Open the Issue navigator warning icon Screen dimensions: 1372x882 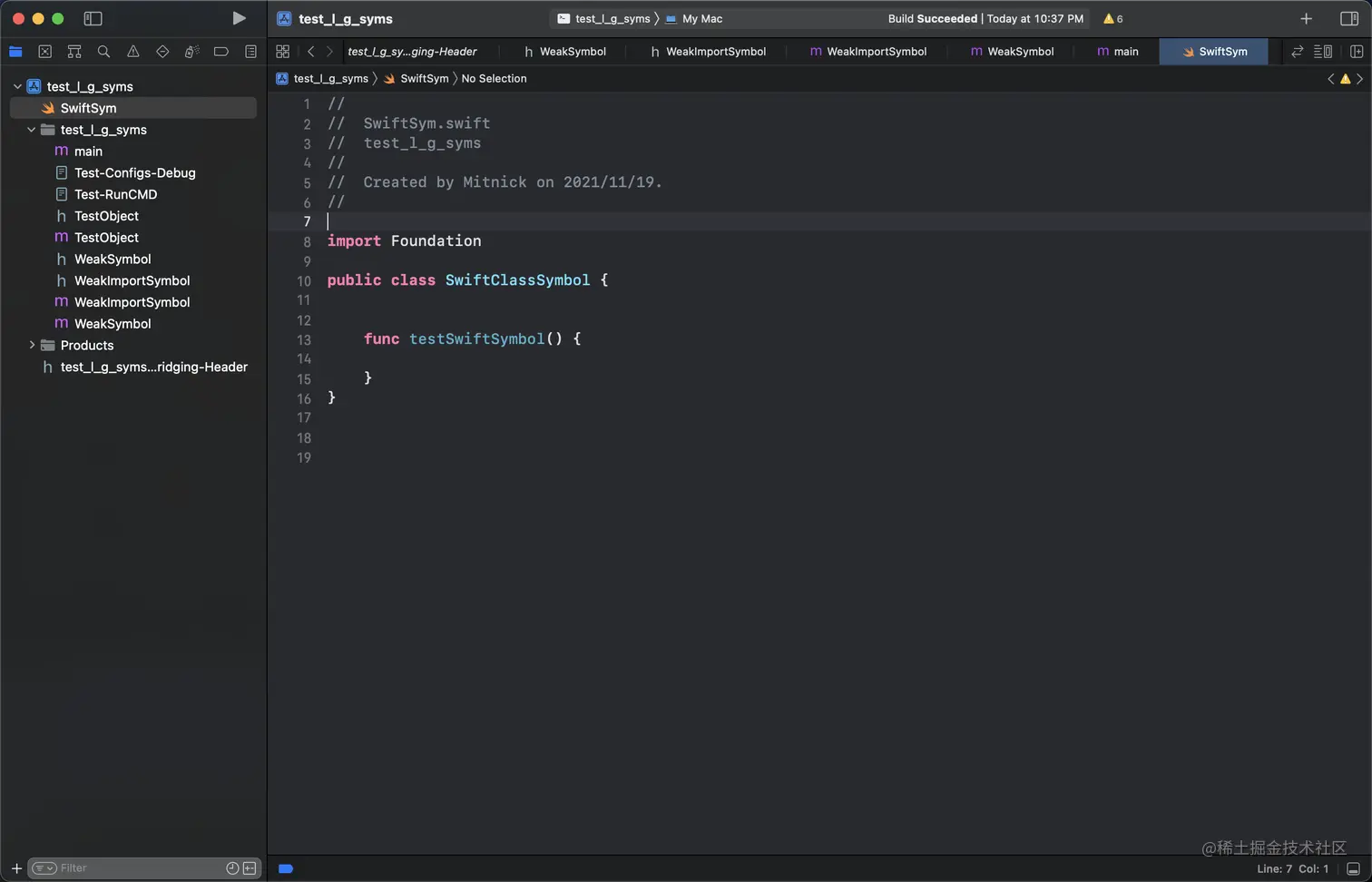coord(133,52)
